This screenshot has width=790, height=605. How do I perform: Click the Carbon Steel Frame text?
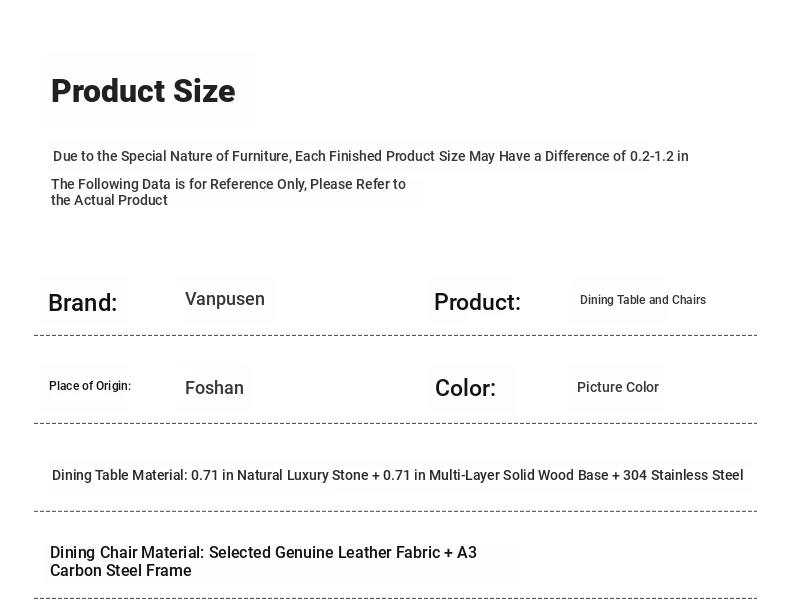[120, 571]
